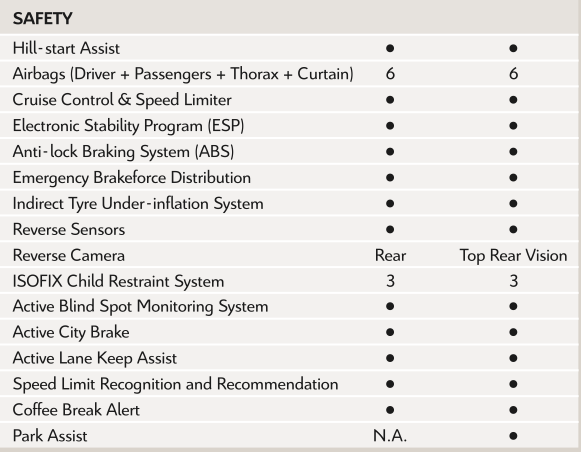This screenshot has width=581, height=452.
Task: Click the 'Top Rear Vision' value
Action: tap(513, 256)
